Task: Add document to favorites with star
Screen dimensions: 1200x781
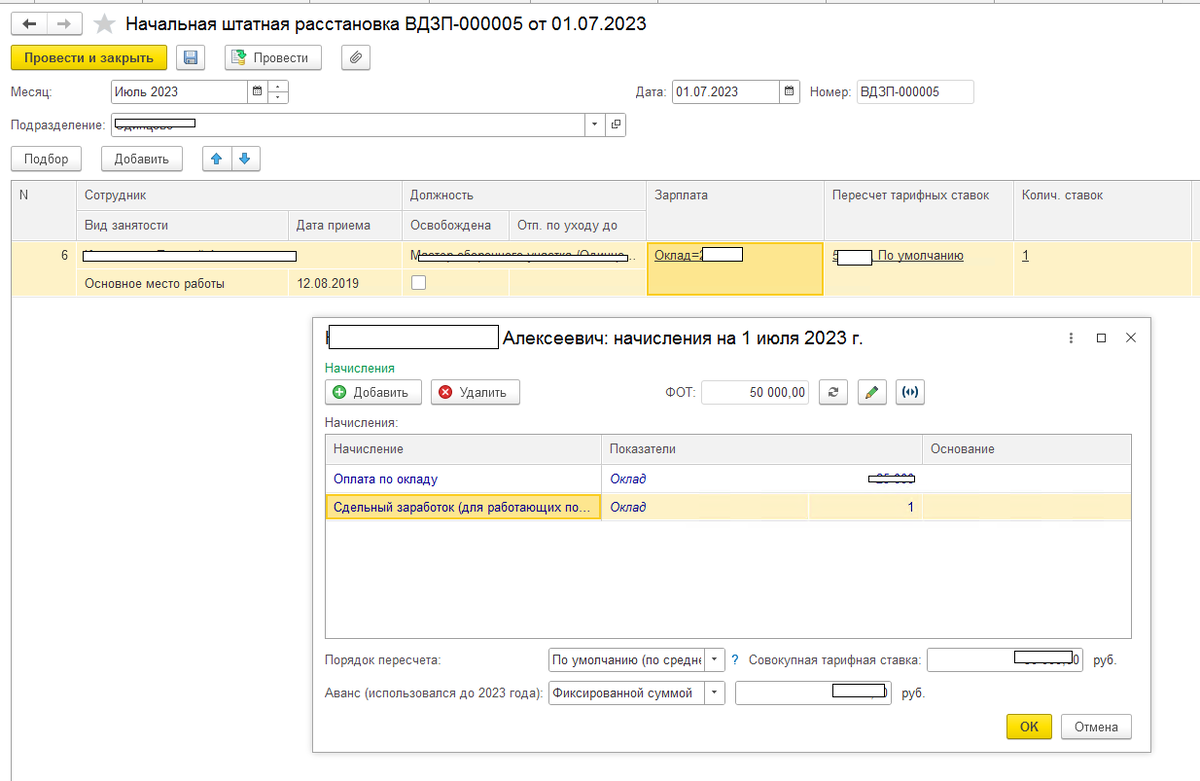Action: (x=104, y=24)
